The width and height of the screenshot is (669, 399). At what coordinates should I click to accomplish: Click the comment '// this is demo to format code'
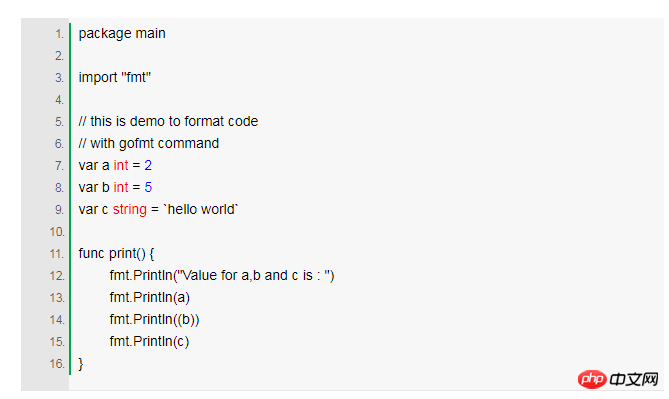[168, 122]
